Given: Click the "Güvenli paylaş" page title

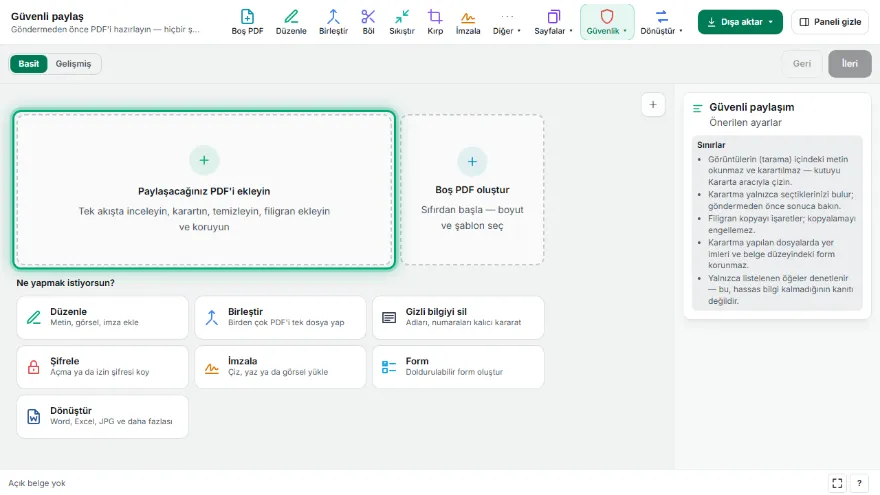Looking at the screenshot, I should coord(47,16).
